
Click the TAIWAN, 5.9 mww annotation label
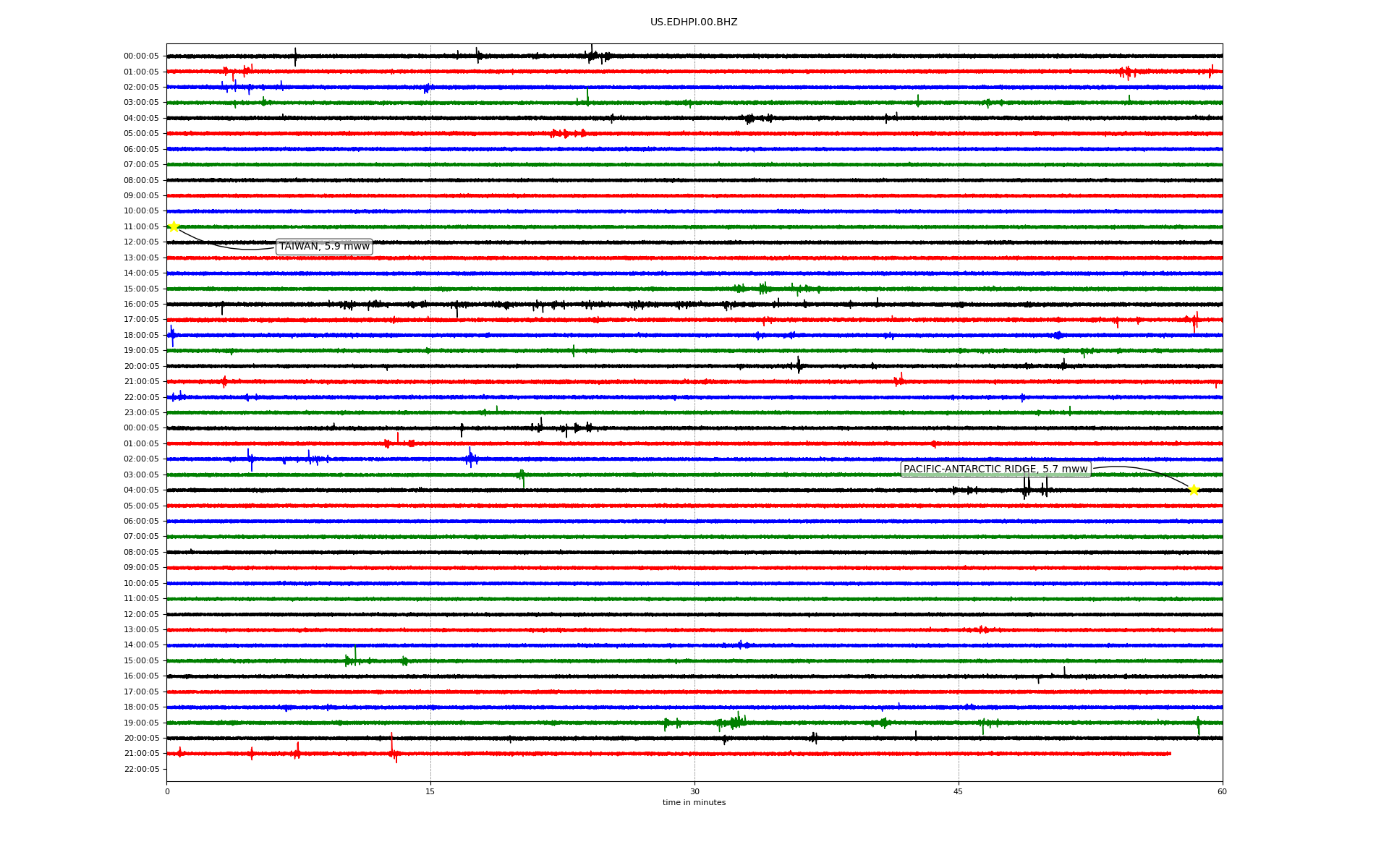[x=324, y=247]
